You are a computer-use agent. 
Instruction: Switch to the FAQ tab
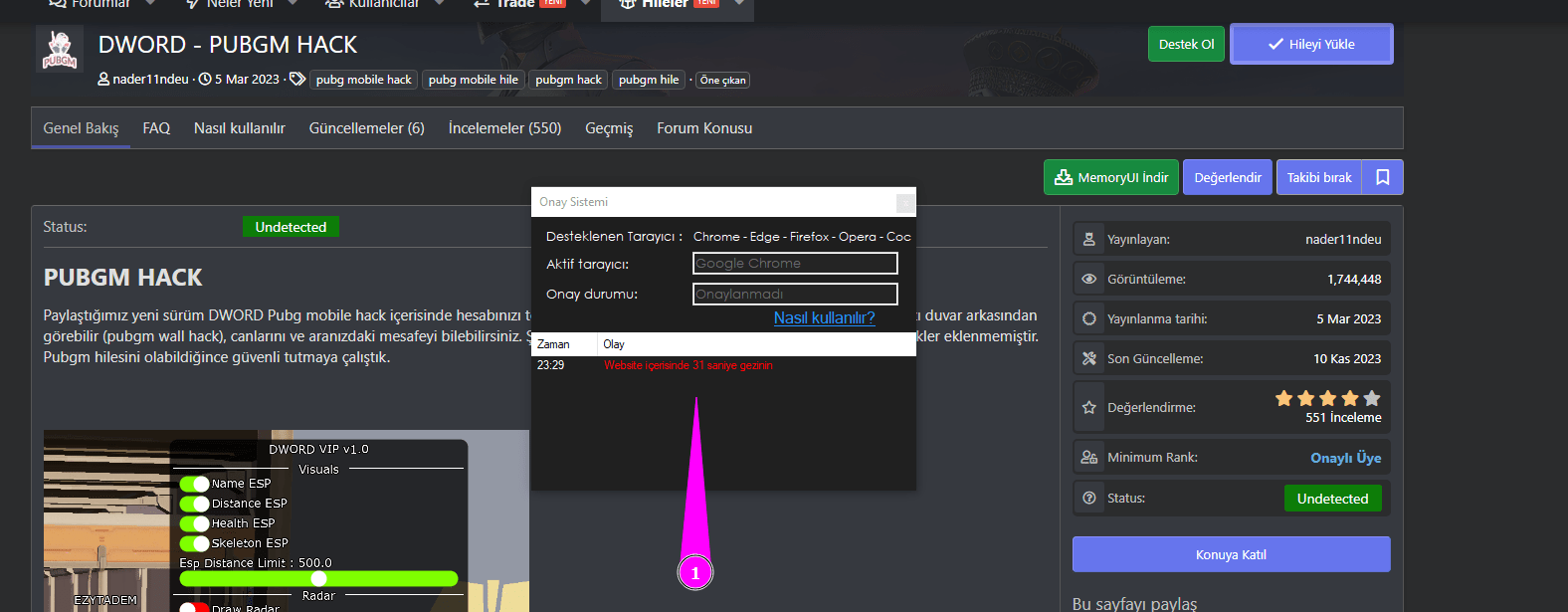point(156,128)
